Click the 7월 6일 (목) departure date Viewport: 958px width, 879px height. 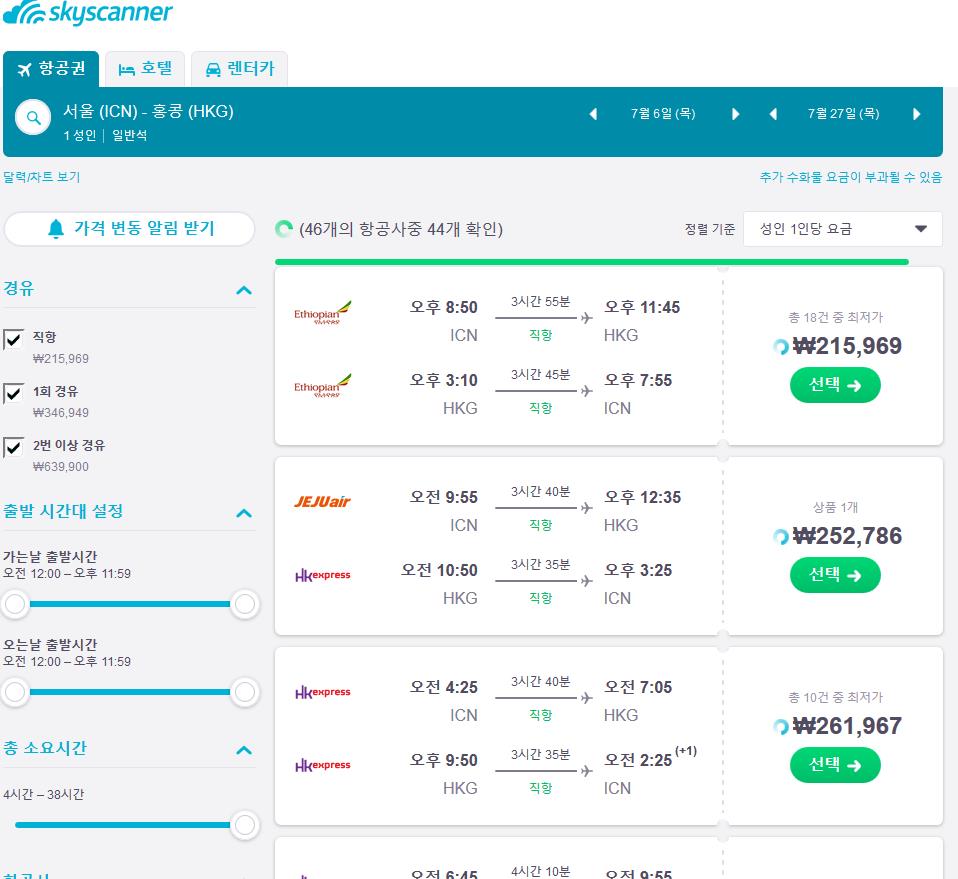663,114
